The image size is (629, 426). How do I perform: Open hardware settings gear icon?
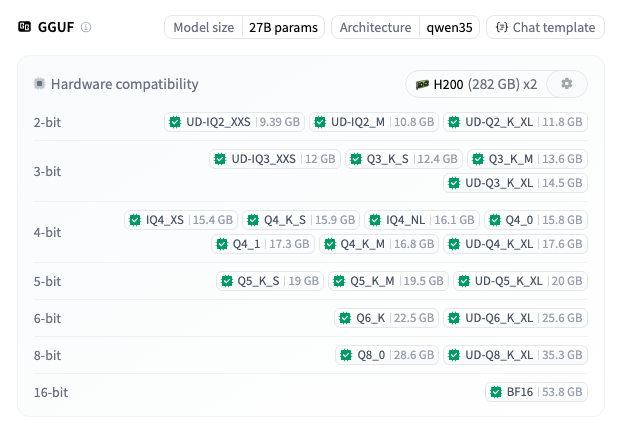(566, 84)
